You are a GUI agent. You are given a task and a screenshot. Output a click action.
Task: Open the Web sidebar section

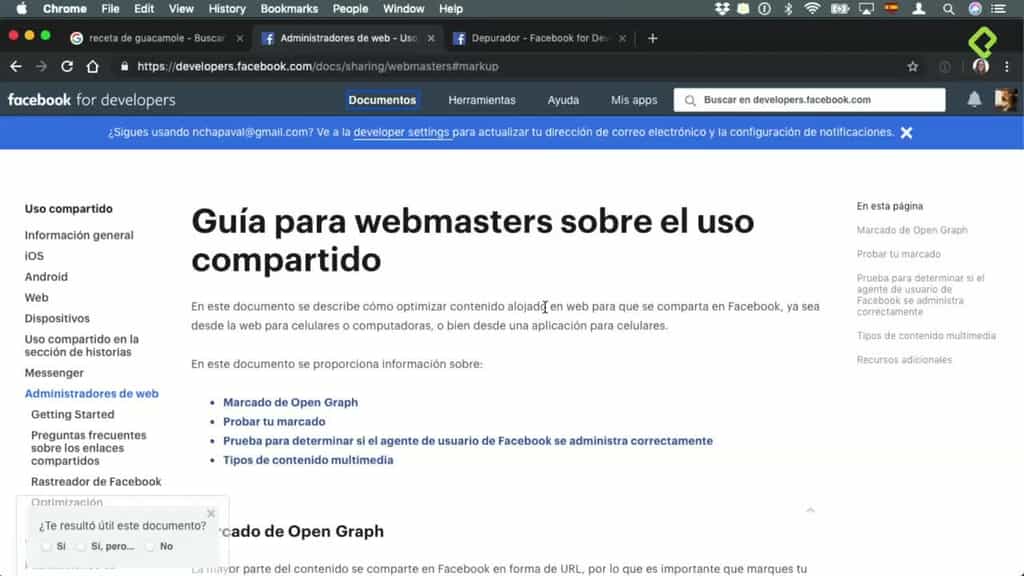tap(37, 298)
